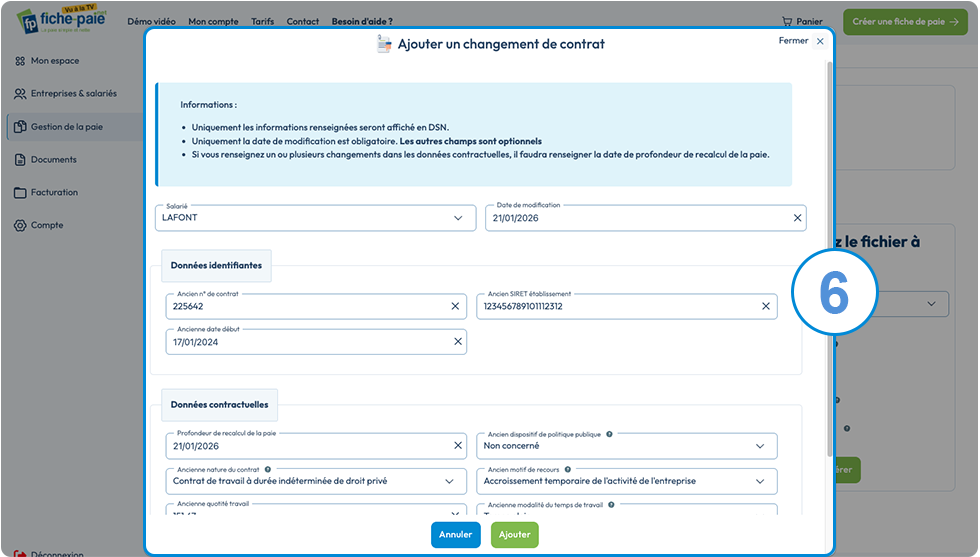Open the background page dropdown behind dialog
Screen dimensions: 980x557
click(931, 304)
